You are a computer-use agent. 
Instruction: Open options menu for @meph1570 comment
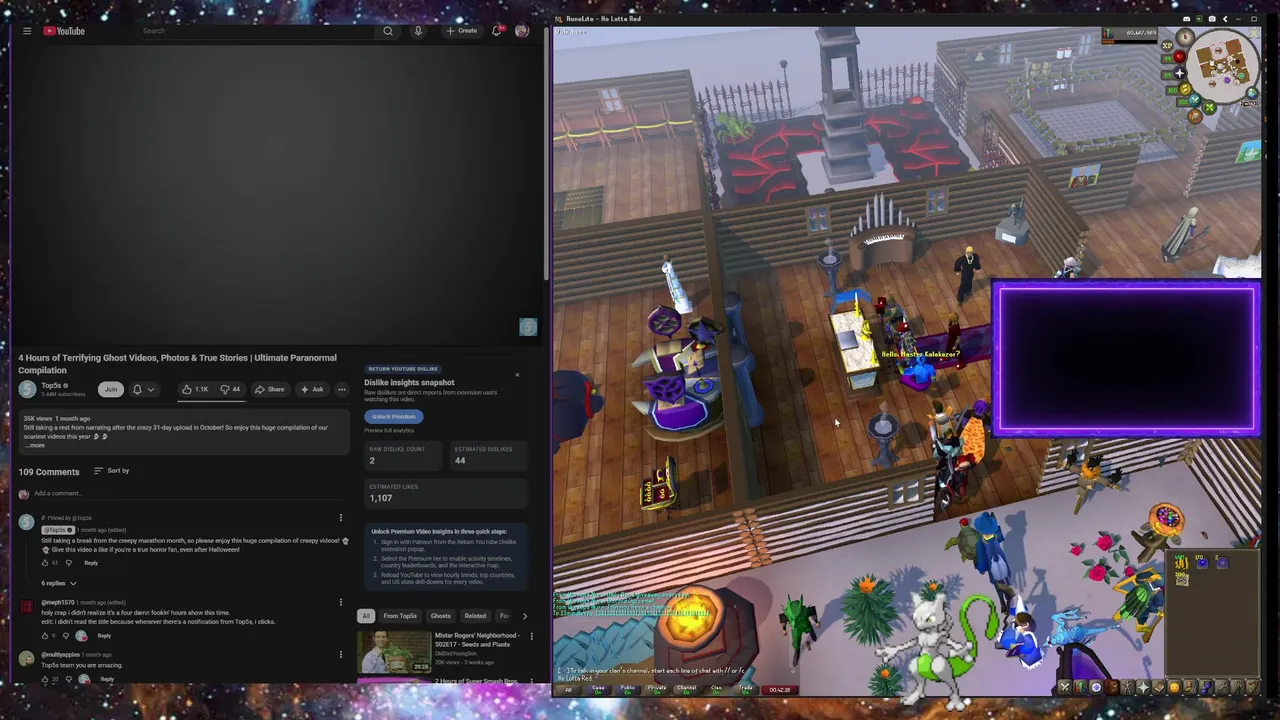[x=341, y=602]
